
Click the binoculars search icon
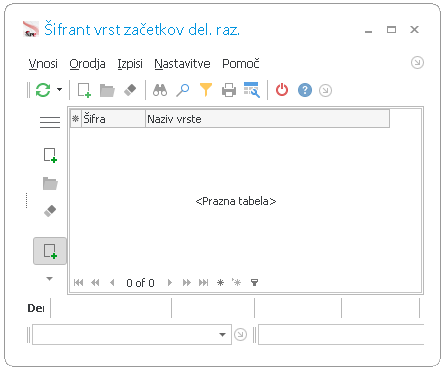160,90
